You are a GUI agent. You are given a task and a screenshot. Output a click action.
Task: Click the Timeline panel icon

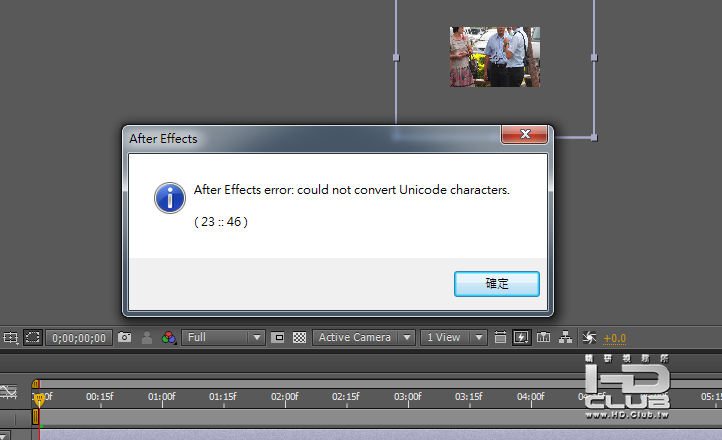pyautogui.click(x=543, y=337)
